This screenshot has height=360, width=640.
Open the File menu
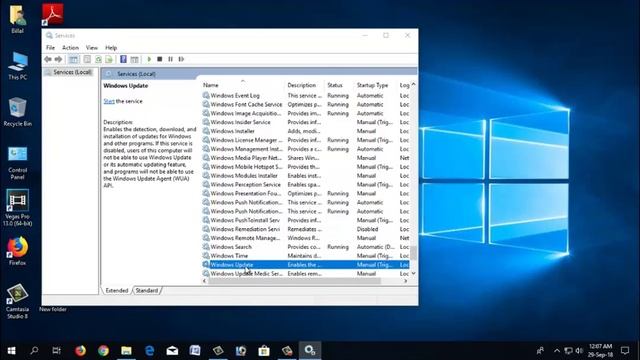[x=50, y=48]
